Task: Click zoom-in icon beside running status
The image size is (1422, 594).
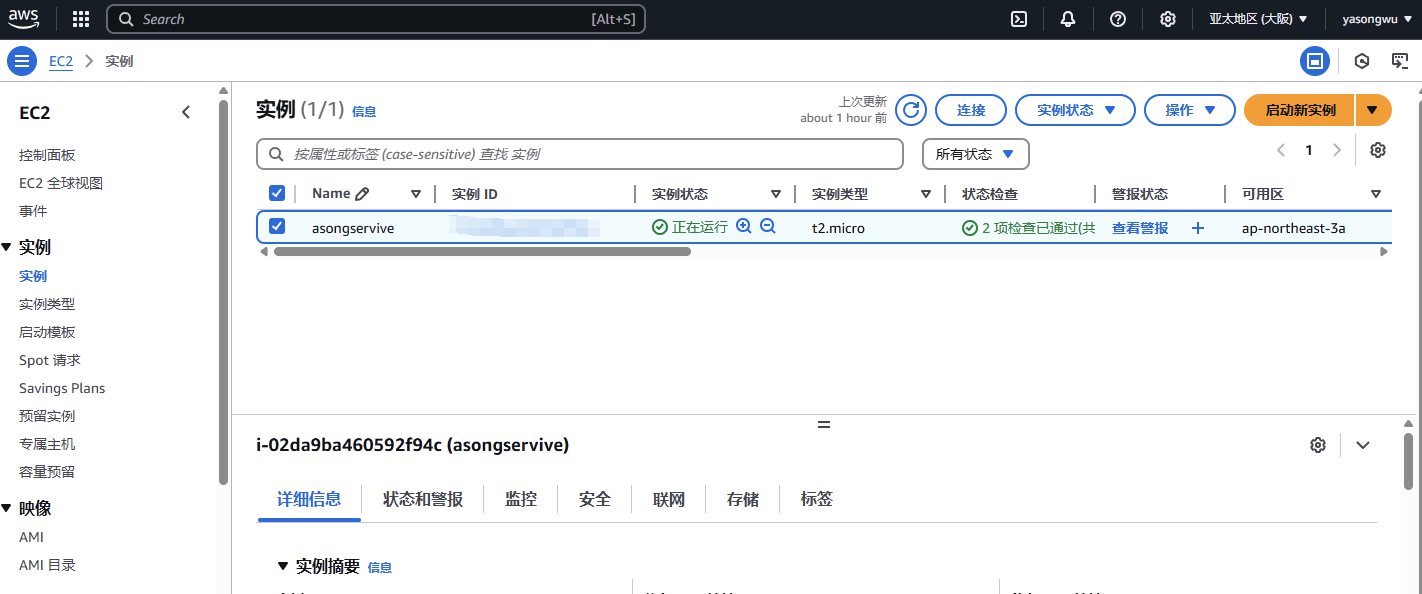Action: coord(743,227)
